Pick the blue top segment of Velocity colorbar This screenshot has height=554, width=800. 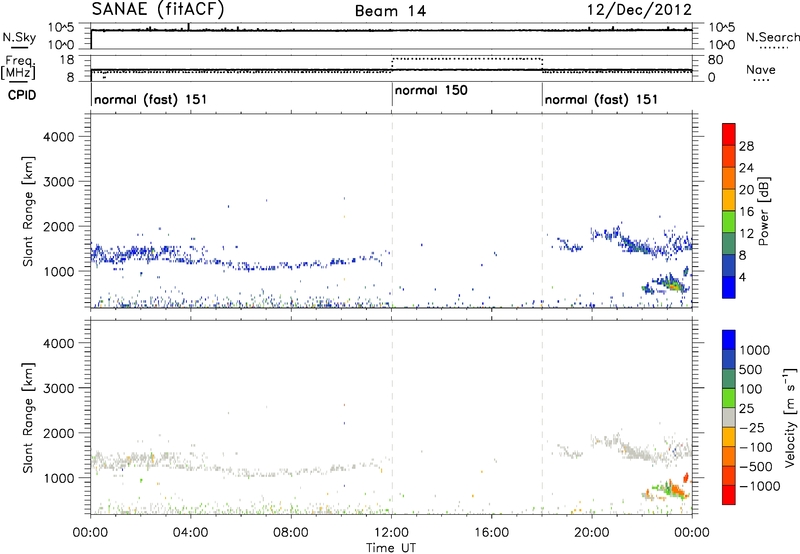[729, 340]
